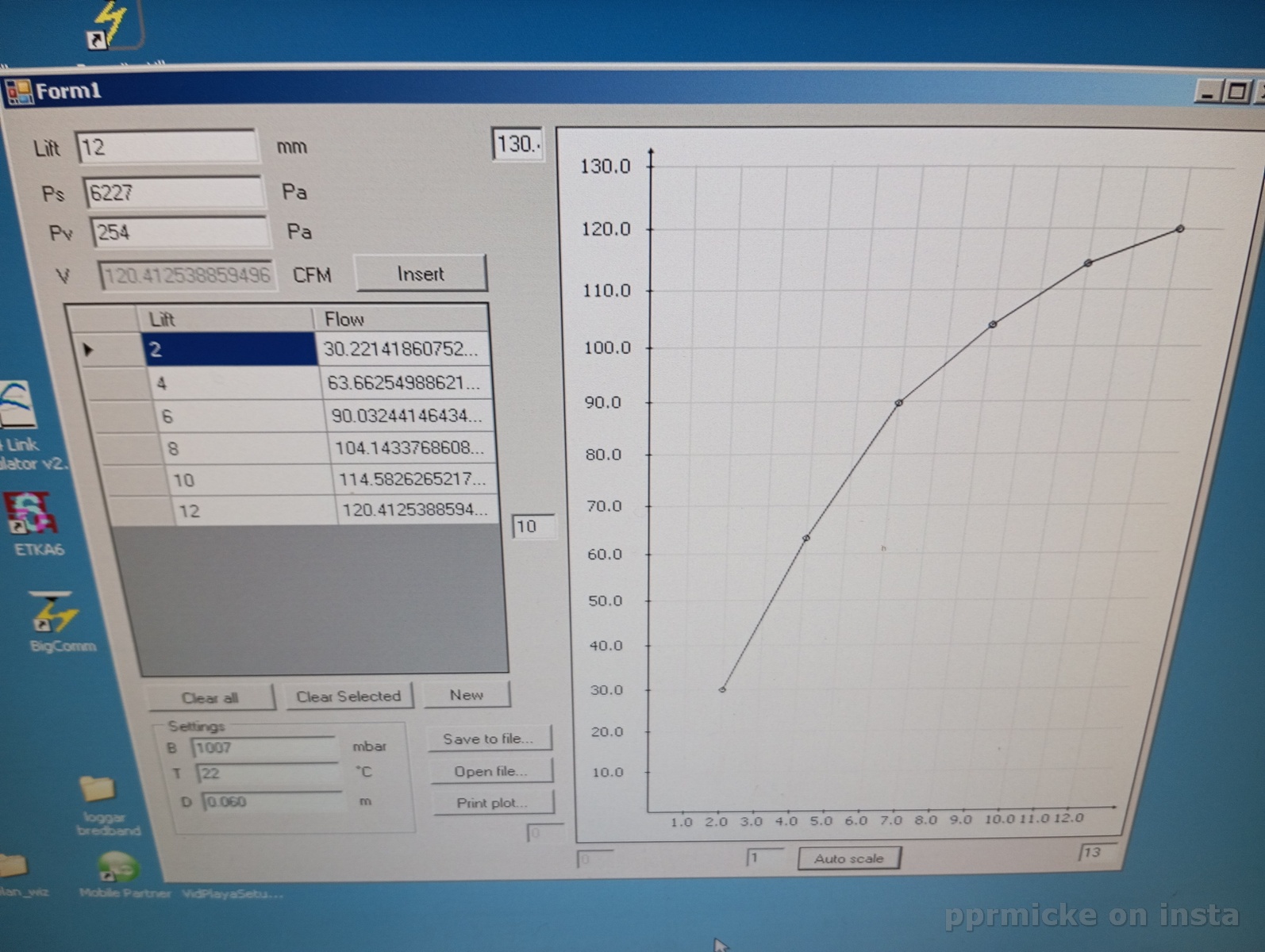
Task: Open the ETKA6 desktop shortcut
Action: (x=32, y=514)
